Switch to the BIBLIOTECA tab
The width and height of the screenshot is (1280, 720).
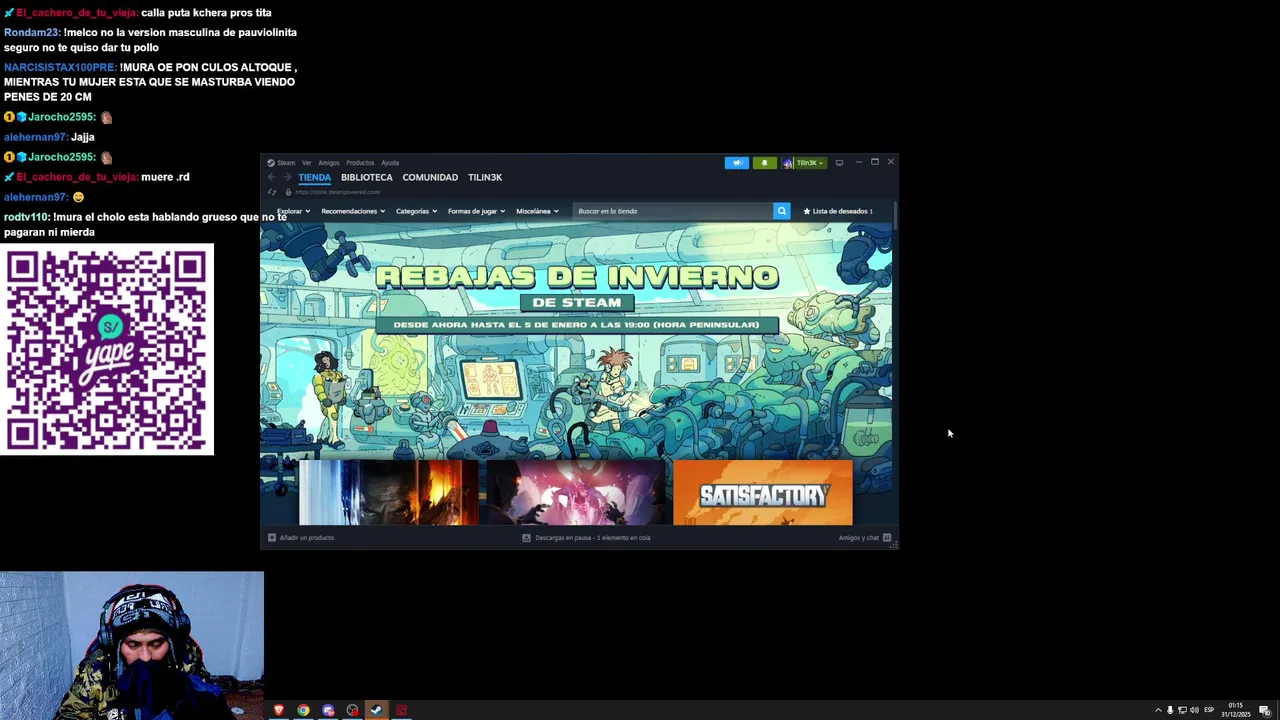pos(367,177)
